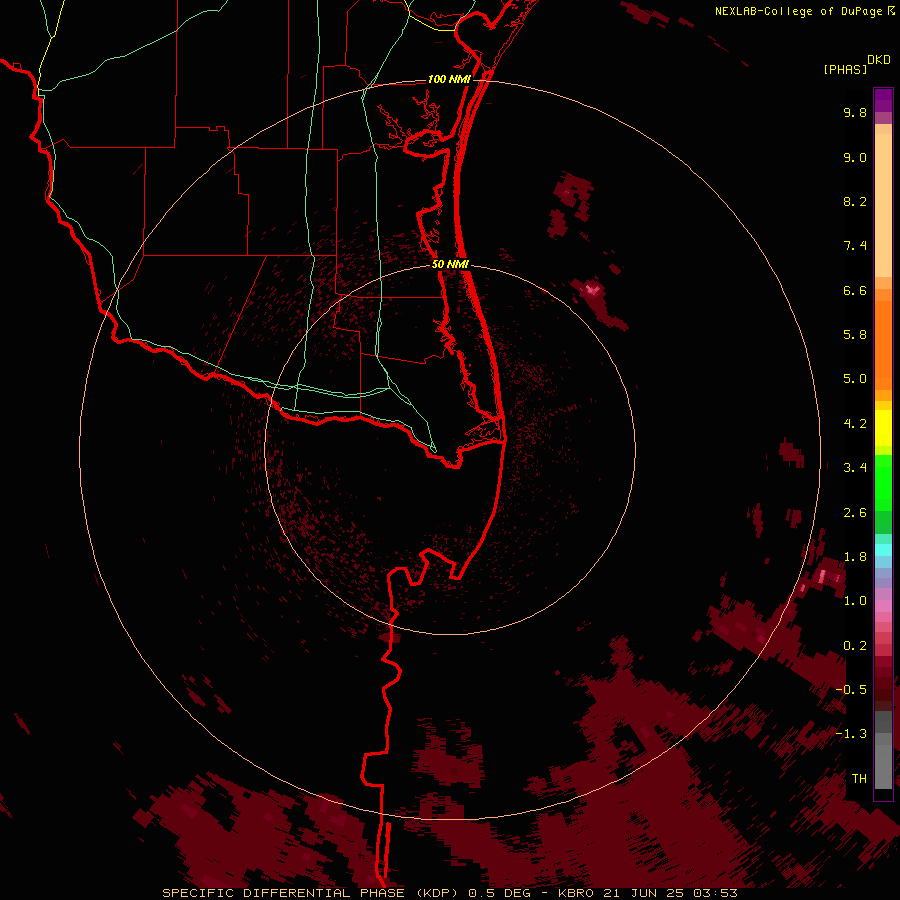The width and height of the screenshot is (900, 900).
Task: Click the 5.0 color scale value
Action: point(855,379)
